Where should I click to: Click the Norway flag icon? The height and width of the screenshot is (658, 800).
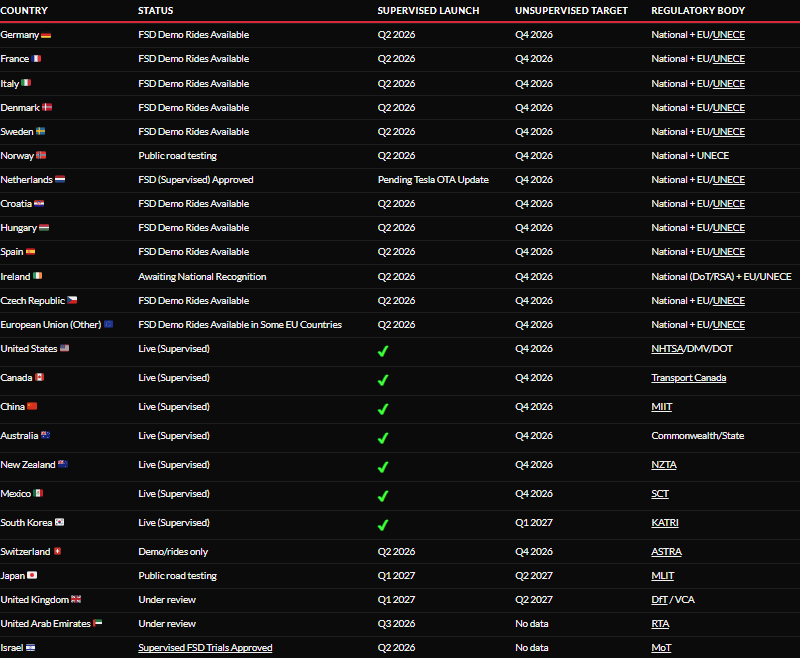[x=41, y=155]
